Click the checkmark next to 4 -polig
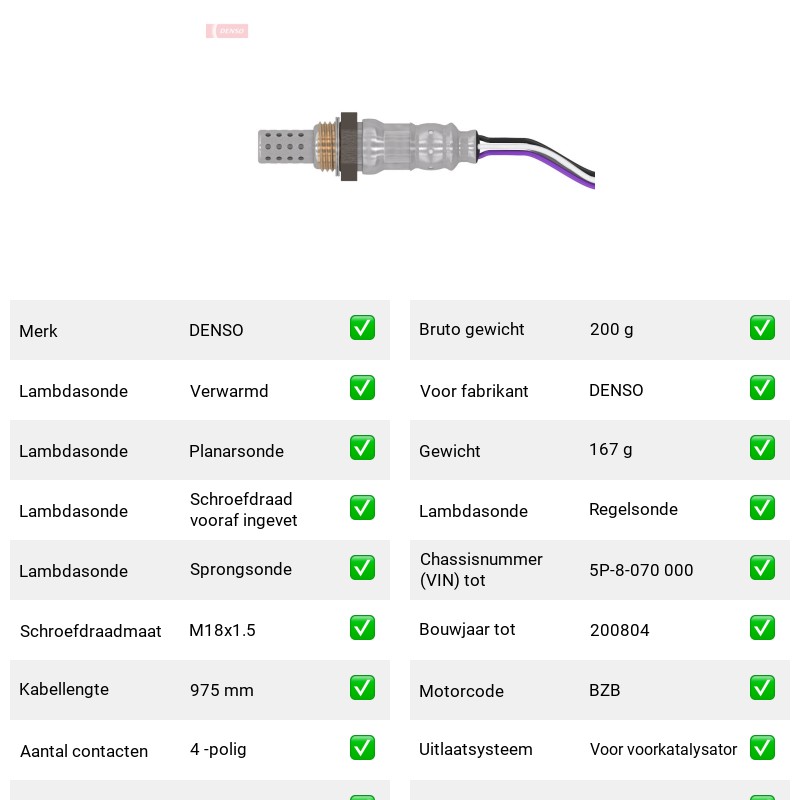This screenshot has height=800, width=800. coord(362,747)
